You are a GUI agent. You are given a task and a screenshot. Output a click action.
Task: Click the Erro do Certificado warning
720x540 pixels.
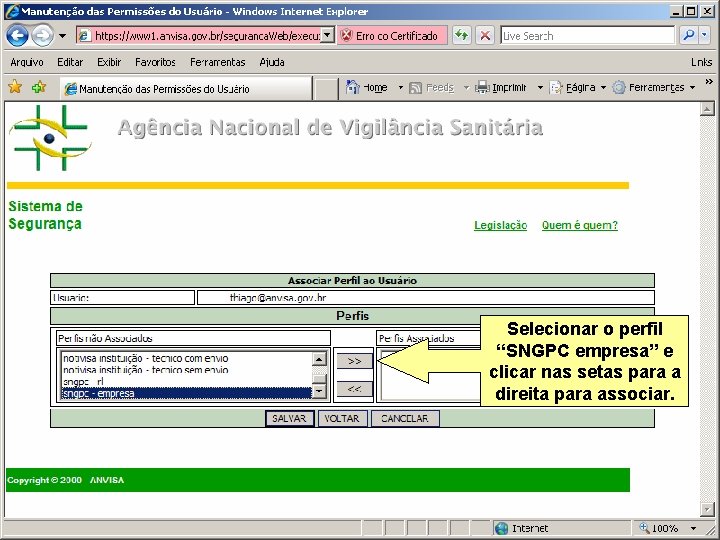point(392,36)
